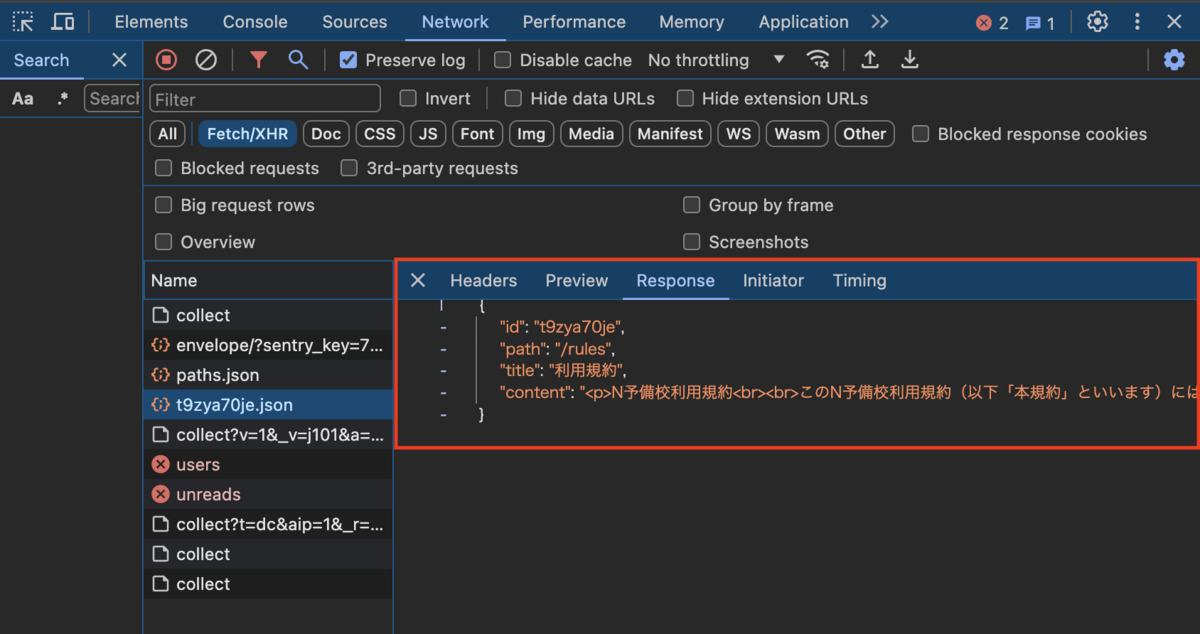Enable Hide extension URLs checkbox
This screenshot has height=634, width=1200.
[x=685, y=98]
